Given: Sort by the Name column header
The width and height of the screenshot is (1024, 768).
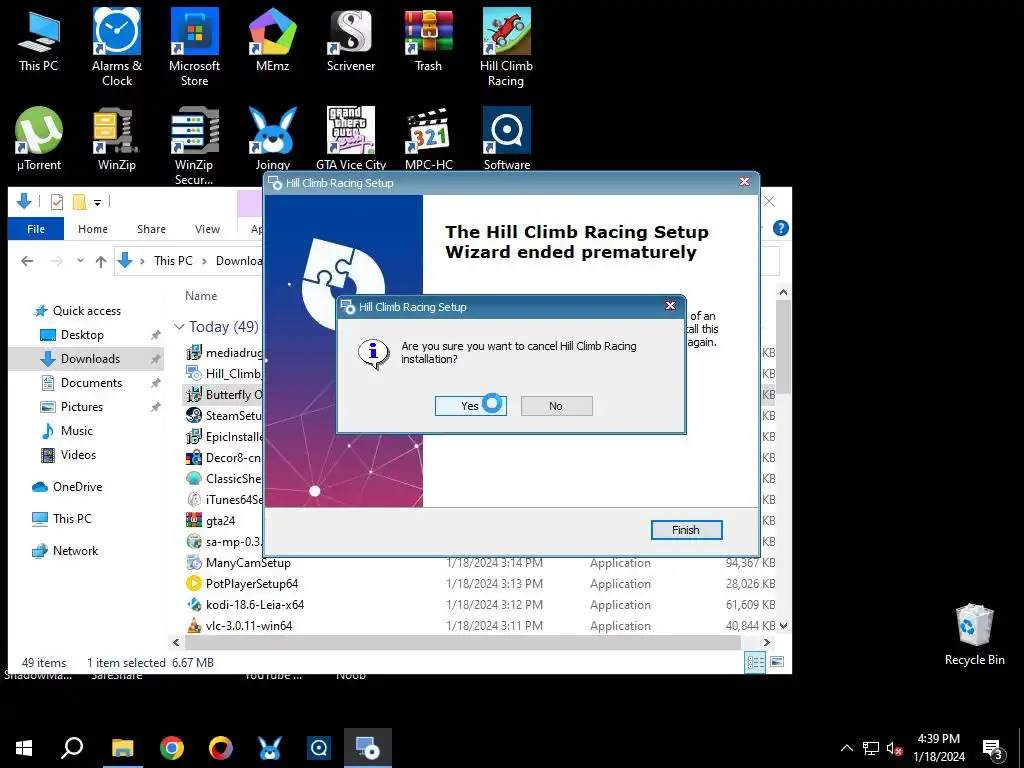Looking at the screenshot, I should point(201,296).
